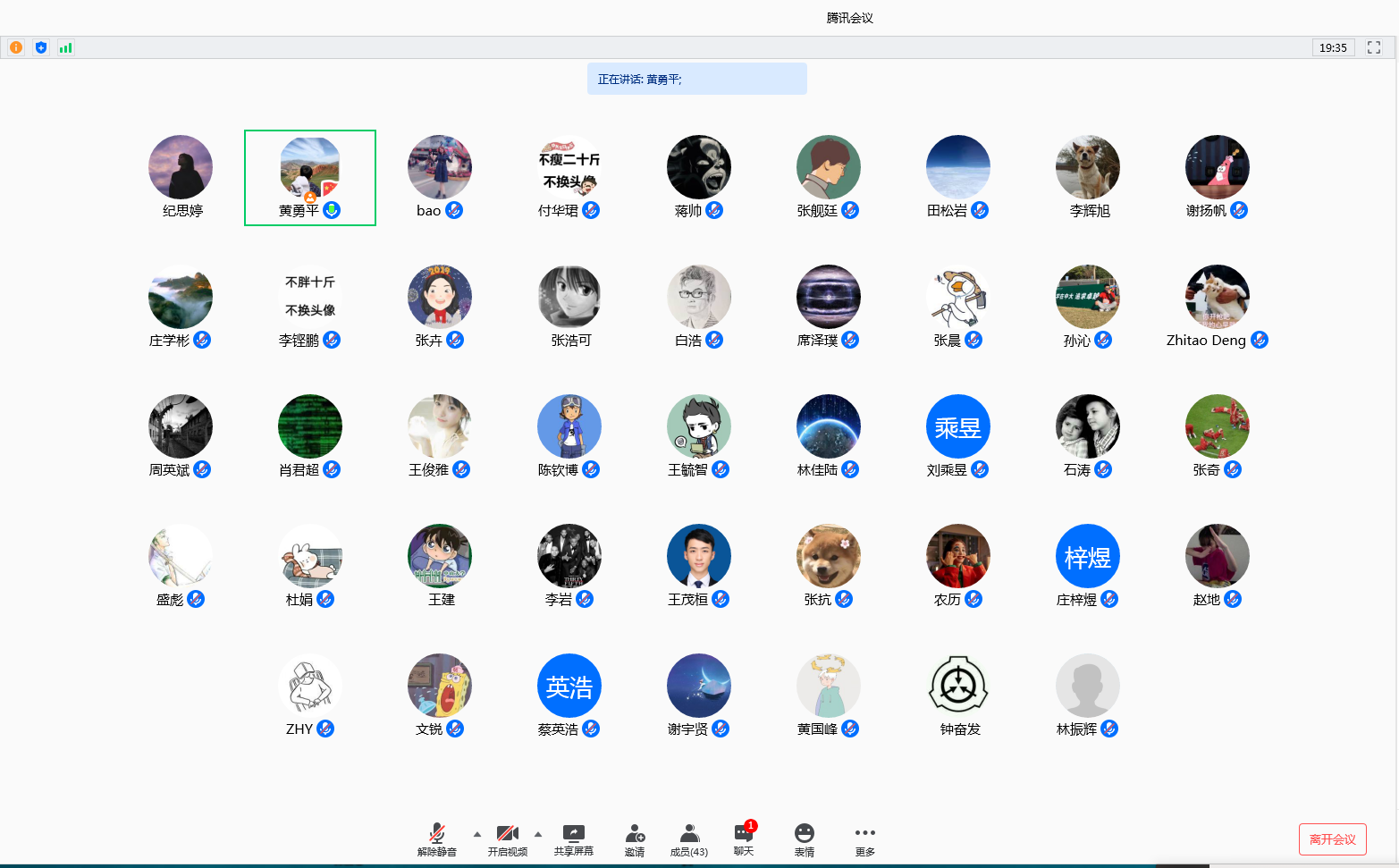Toggle 开启视频 to start camera
The width and height of the screenshot is (1399, 868).
[x=507, y=839]
